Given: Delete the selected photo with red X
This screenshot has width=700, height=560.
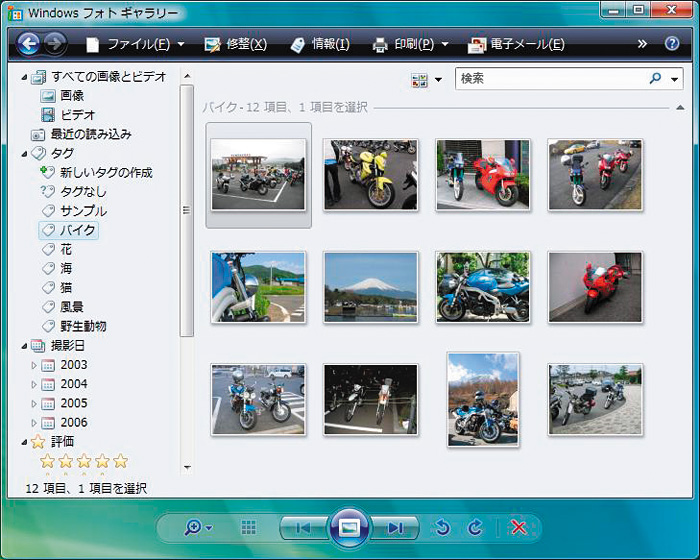Looking at the screenshot, I should coord(518,528).
